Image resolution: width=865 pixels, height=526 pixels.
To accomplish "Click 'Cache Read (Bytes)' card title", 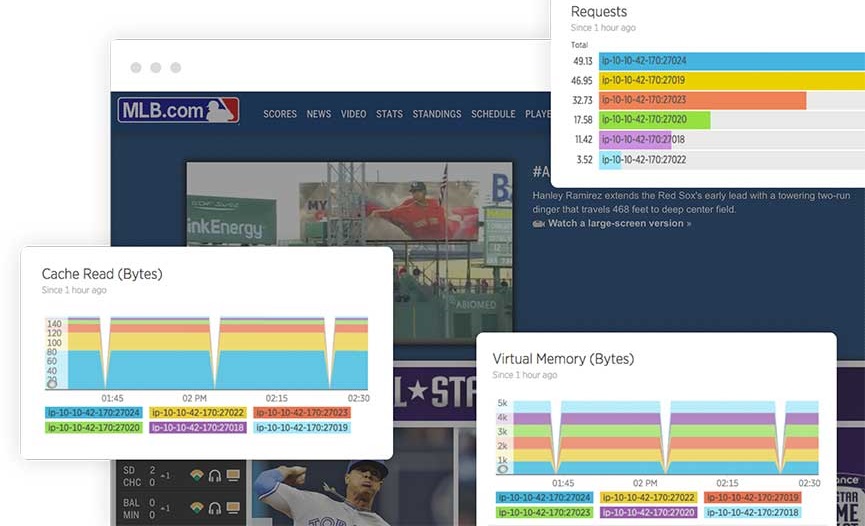I will pyautogui.click(x=102, y=274).
